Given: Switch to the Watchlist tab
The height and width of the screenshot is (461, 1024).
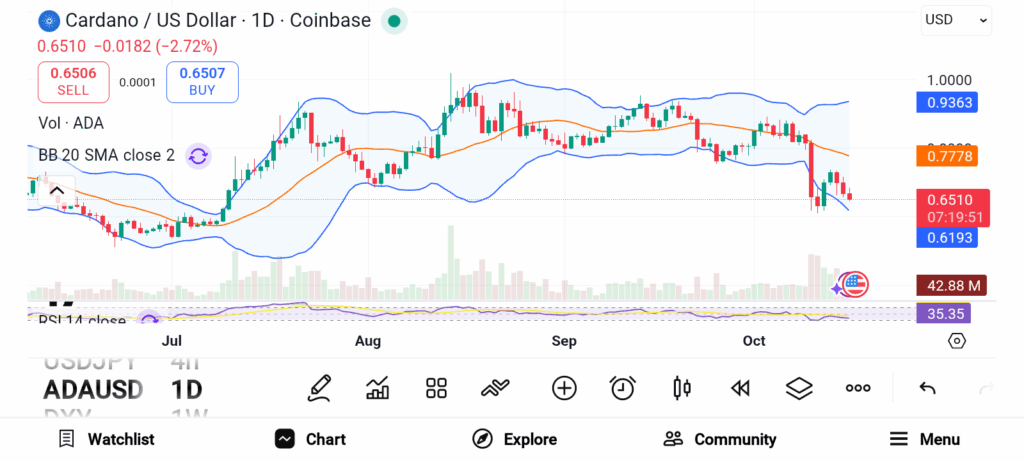Looking at the screenshot, I should click(x=106, y=439).
